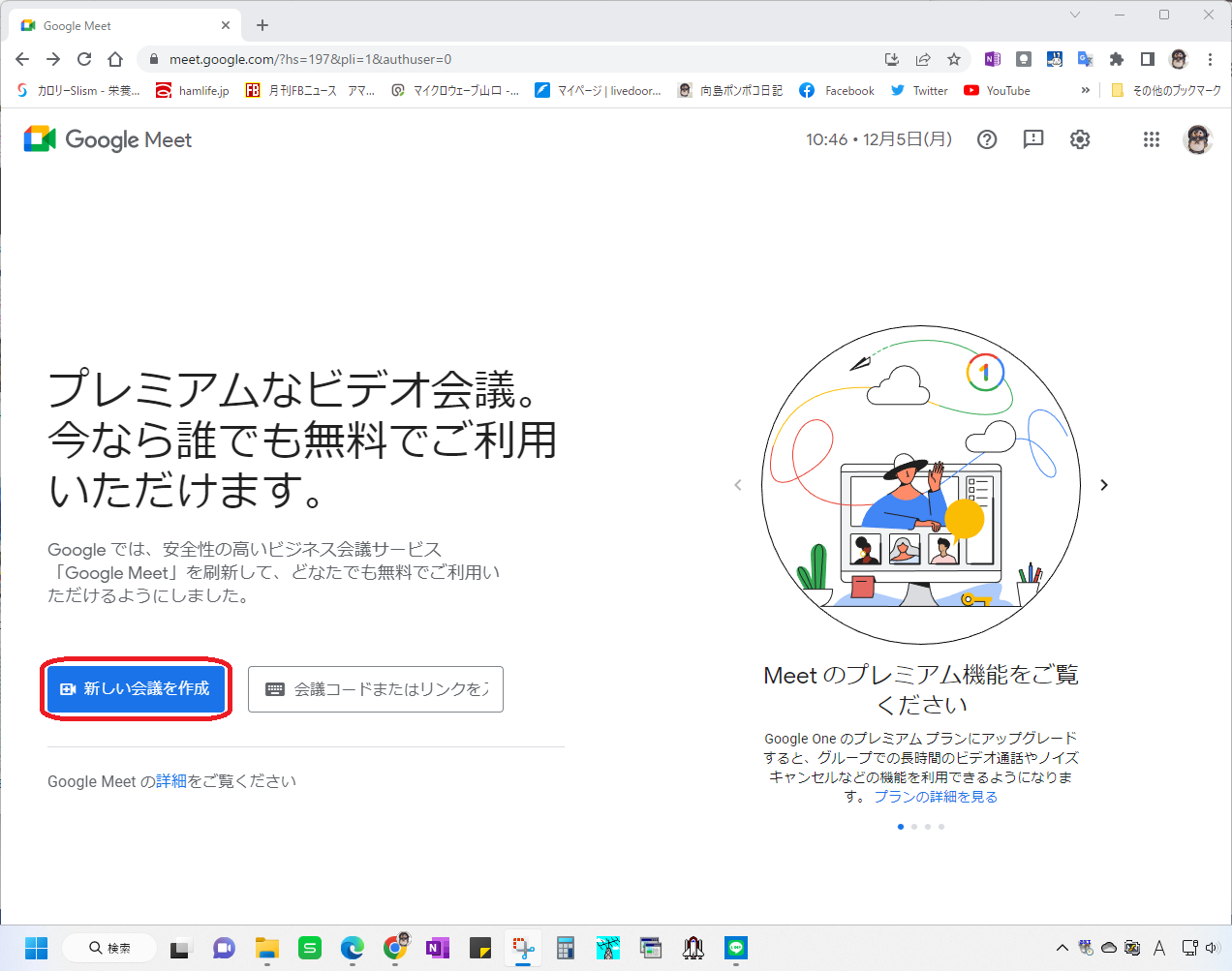Screen dimensions: 1232x971
Task: Open the browser home page icon
Action: pyautogui.click(x=115, y=59)
